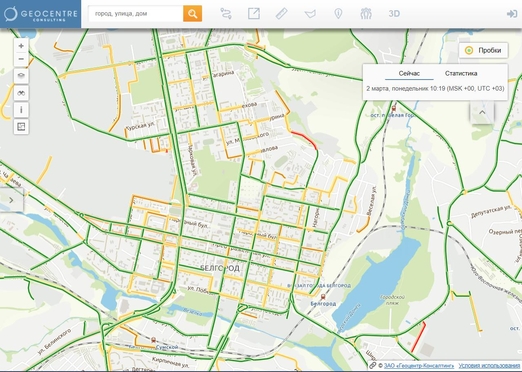Click the orange magnifier search button
522x372 pixels.
point(192,14)
